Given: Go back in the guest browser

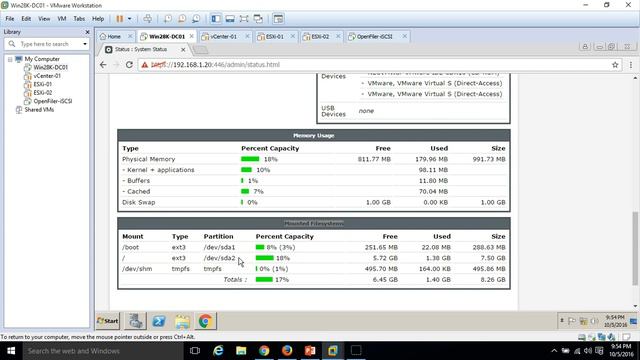Looking at the screenshot, I should tap(103, 64).
